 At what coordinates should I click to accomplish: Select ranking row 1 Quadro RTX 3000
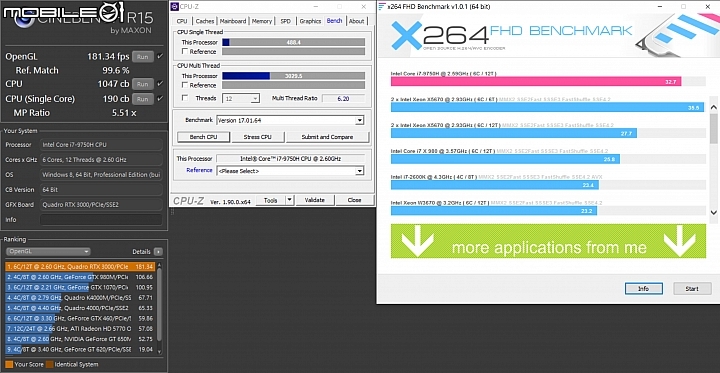(x=80, y=266)
